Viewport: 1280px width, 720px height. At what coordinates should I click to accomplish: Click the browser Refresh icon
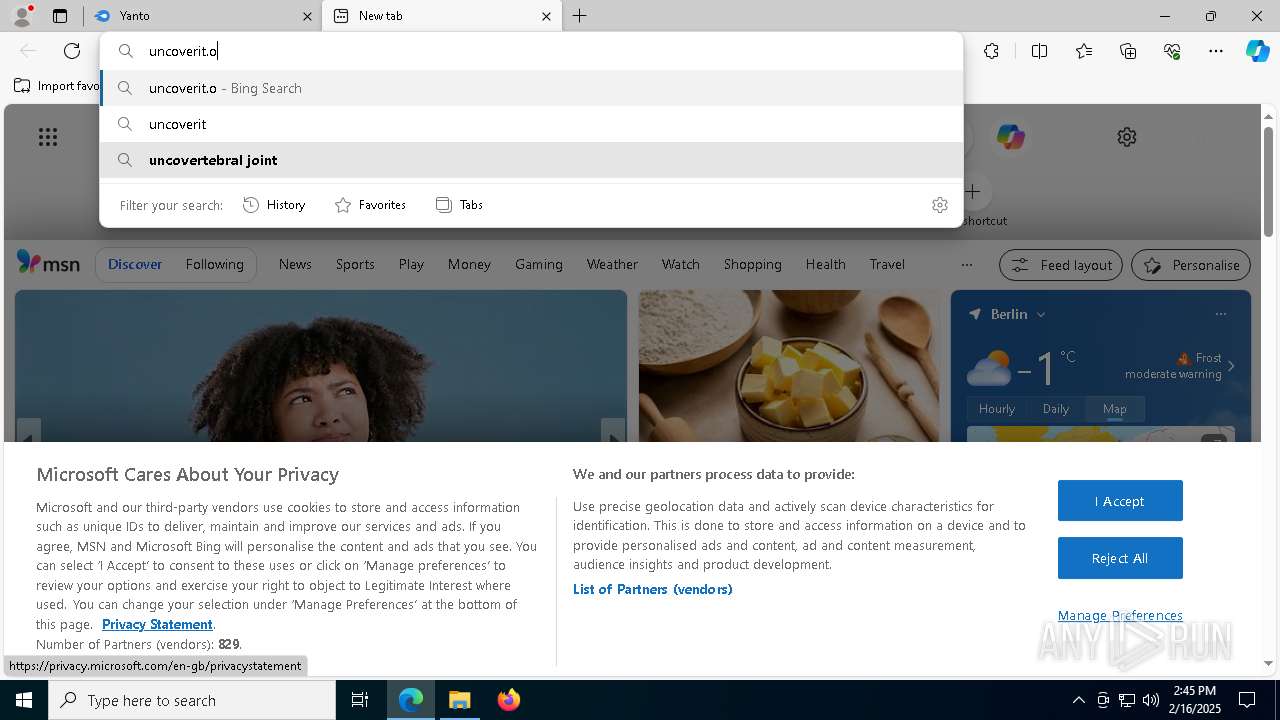72,51
